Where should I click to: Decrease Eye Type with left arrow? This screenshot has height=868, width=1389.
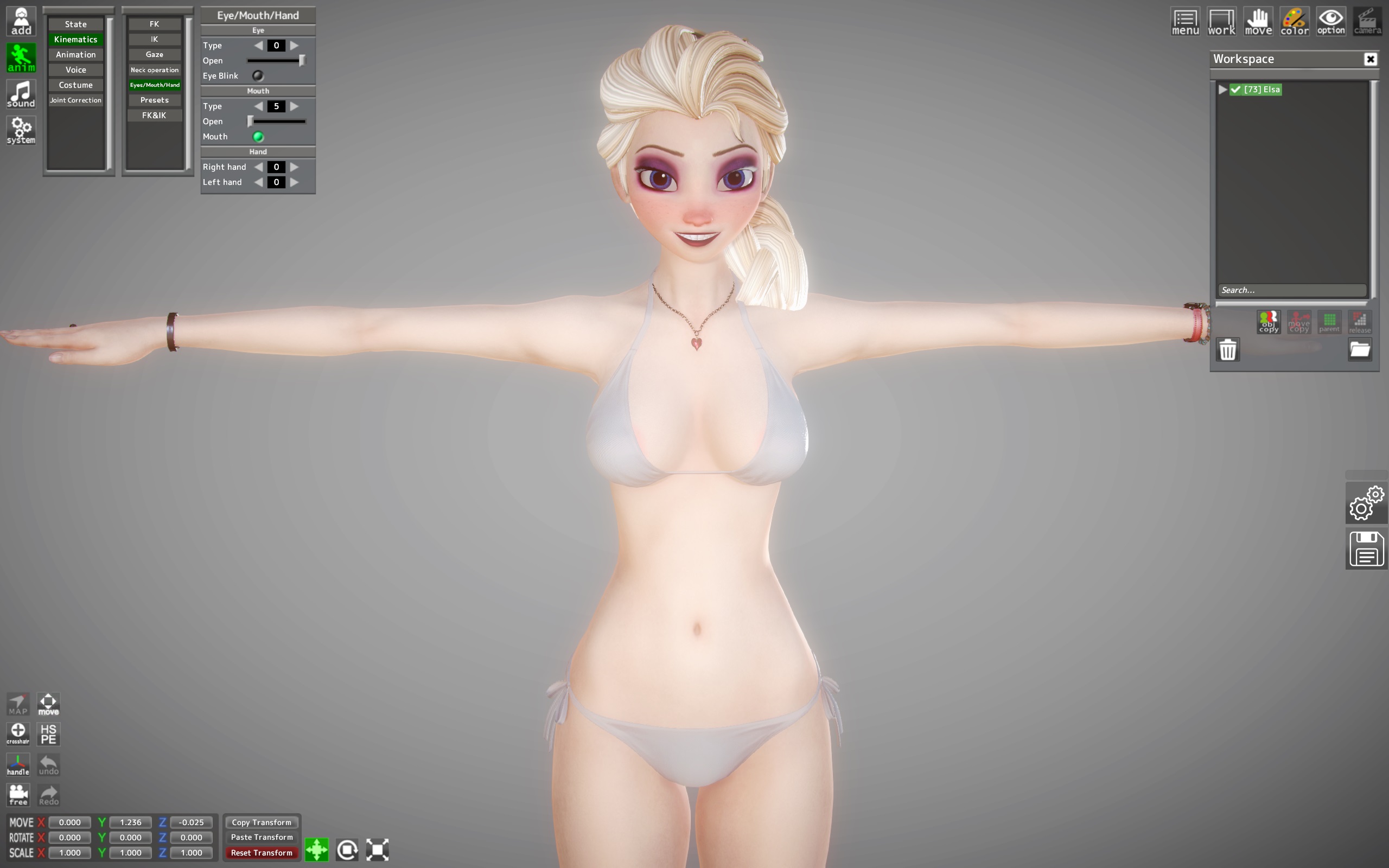259,46
